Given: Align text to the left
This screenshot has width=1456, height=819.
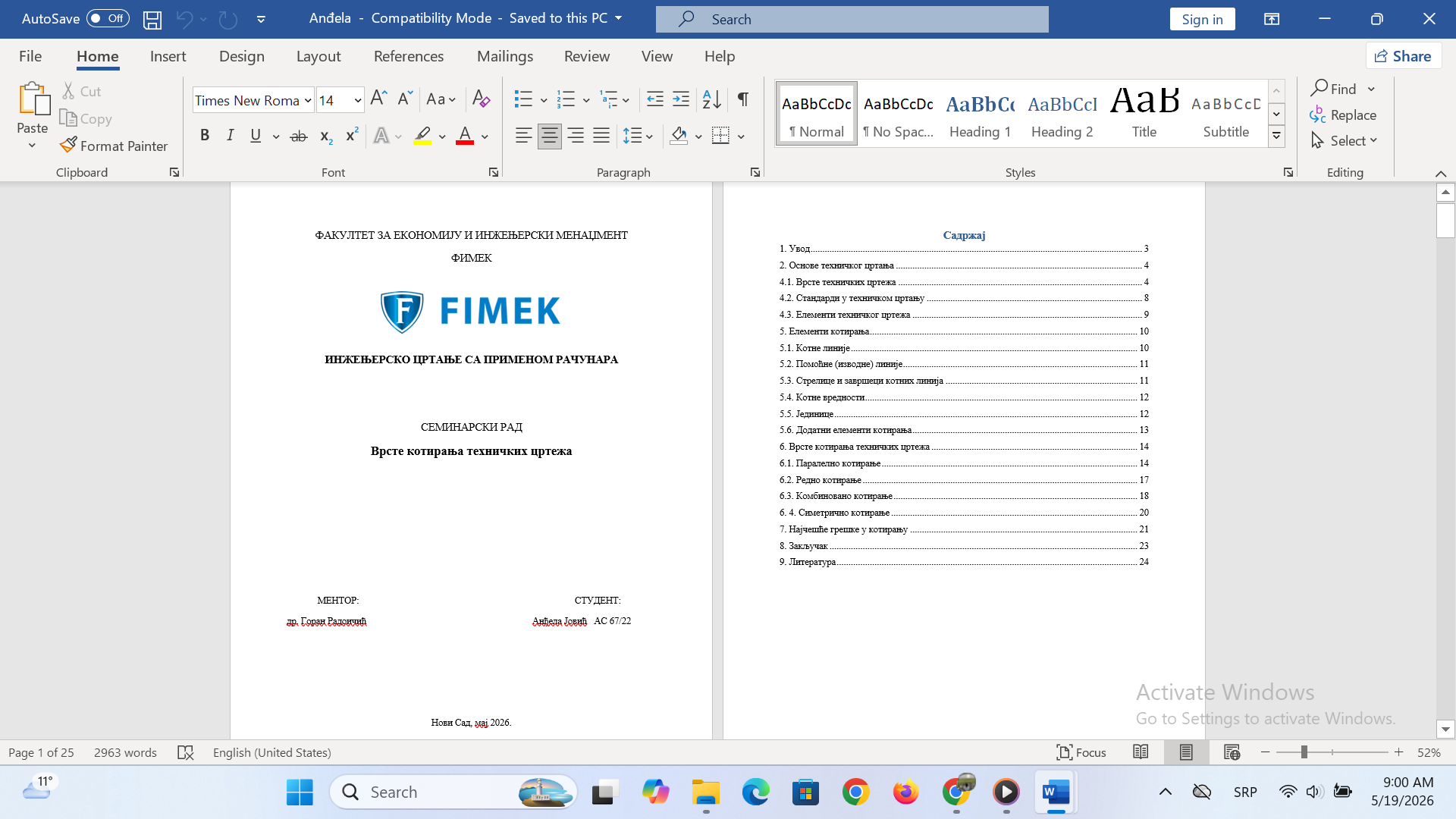Looking at the screenshot, I should coord(523,136).
